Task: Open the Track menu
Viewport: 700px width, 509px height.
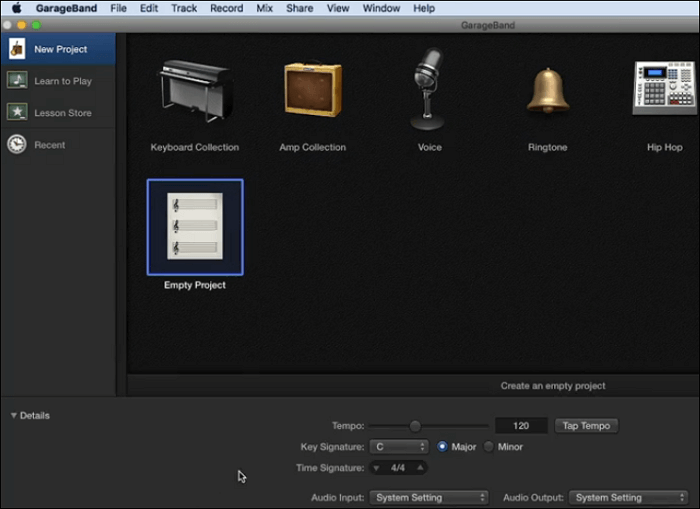Action: (184, 8)
